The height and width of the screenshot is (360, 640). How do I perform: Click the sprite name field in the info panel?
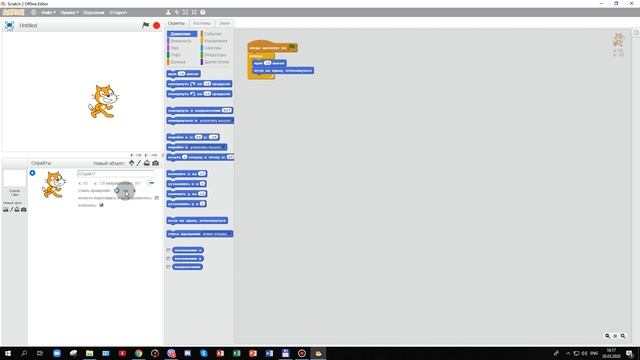[116, 173]
